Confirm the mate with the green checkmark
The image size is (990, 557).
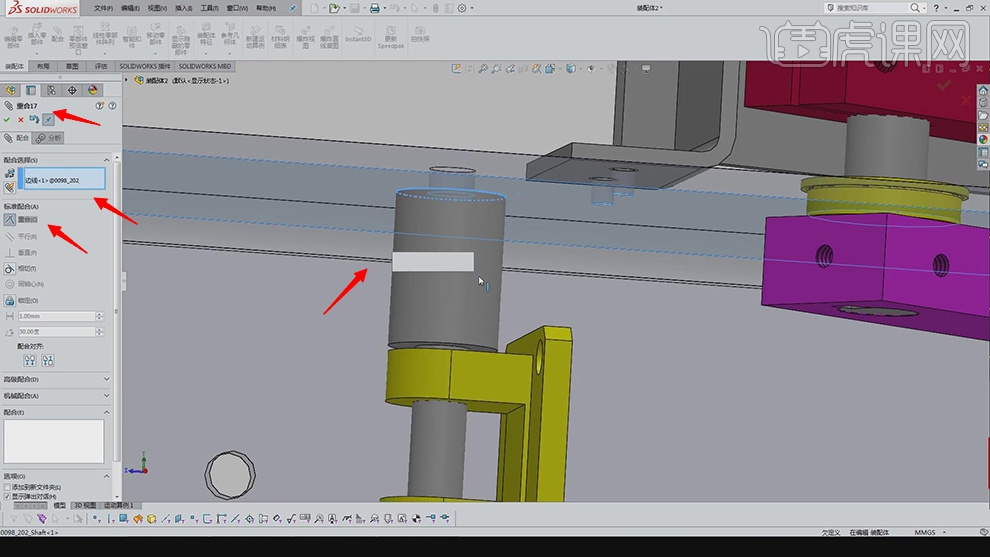pos(8,119)
